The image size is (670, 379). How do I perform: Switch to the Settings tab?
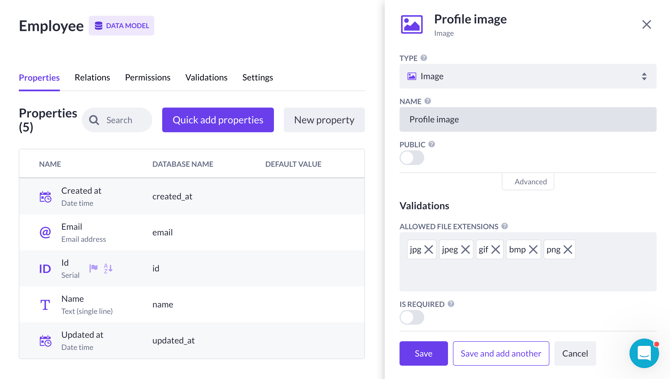click(258, 77)
